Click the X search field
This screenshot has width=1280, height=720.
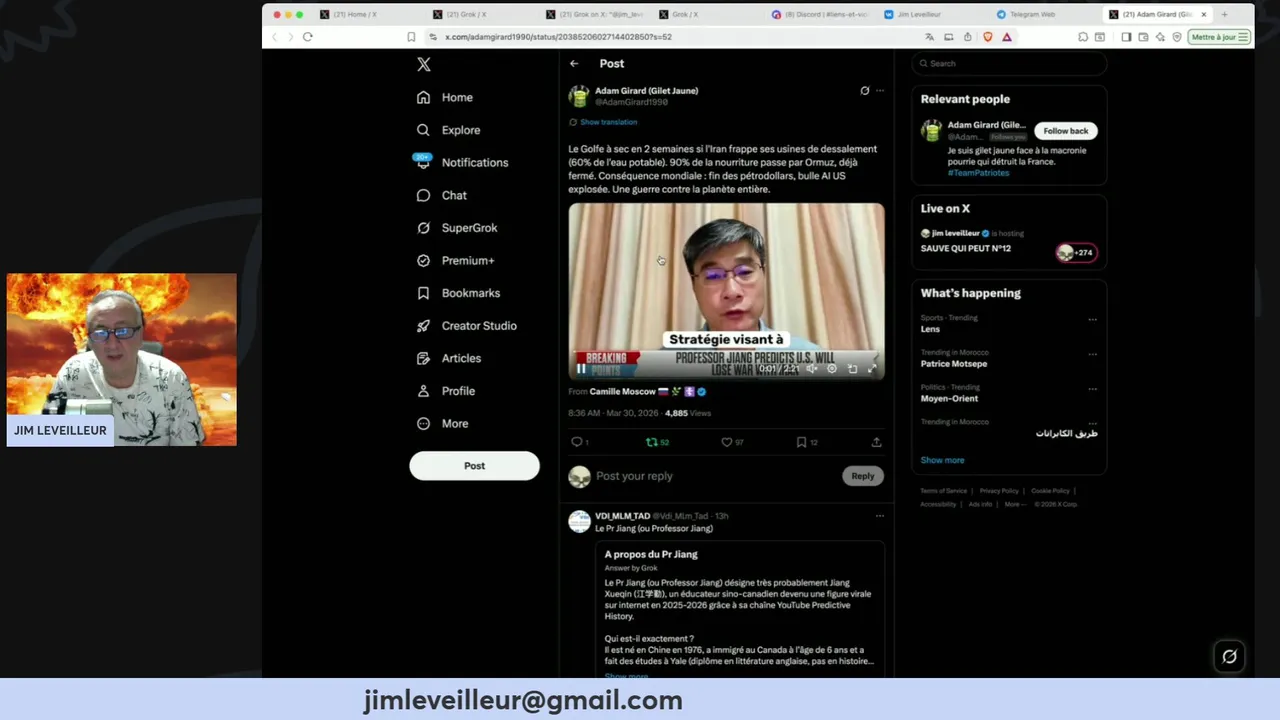1009,63
